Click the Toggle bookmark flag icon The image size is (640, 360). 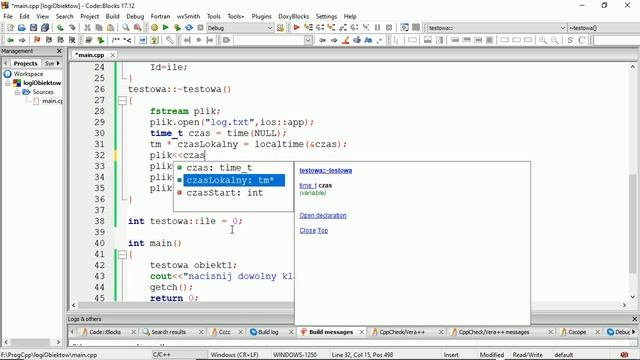[x=37, y=40]
